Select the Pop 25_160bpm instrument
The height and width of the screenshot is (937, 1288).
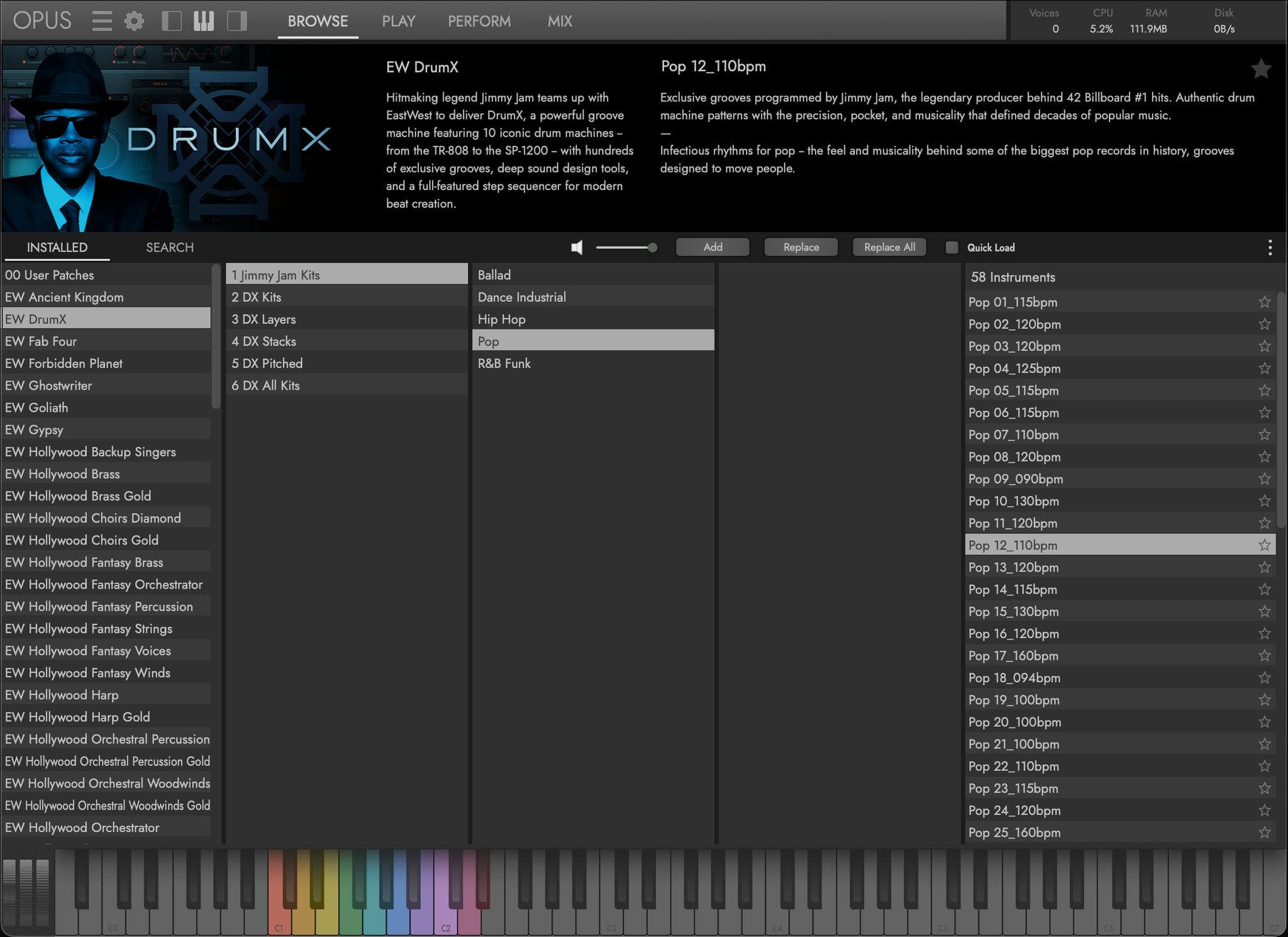1120,833
